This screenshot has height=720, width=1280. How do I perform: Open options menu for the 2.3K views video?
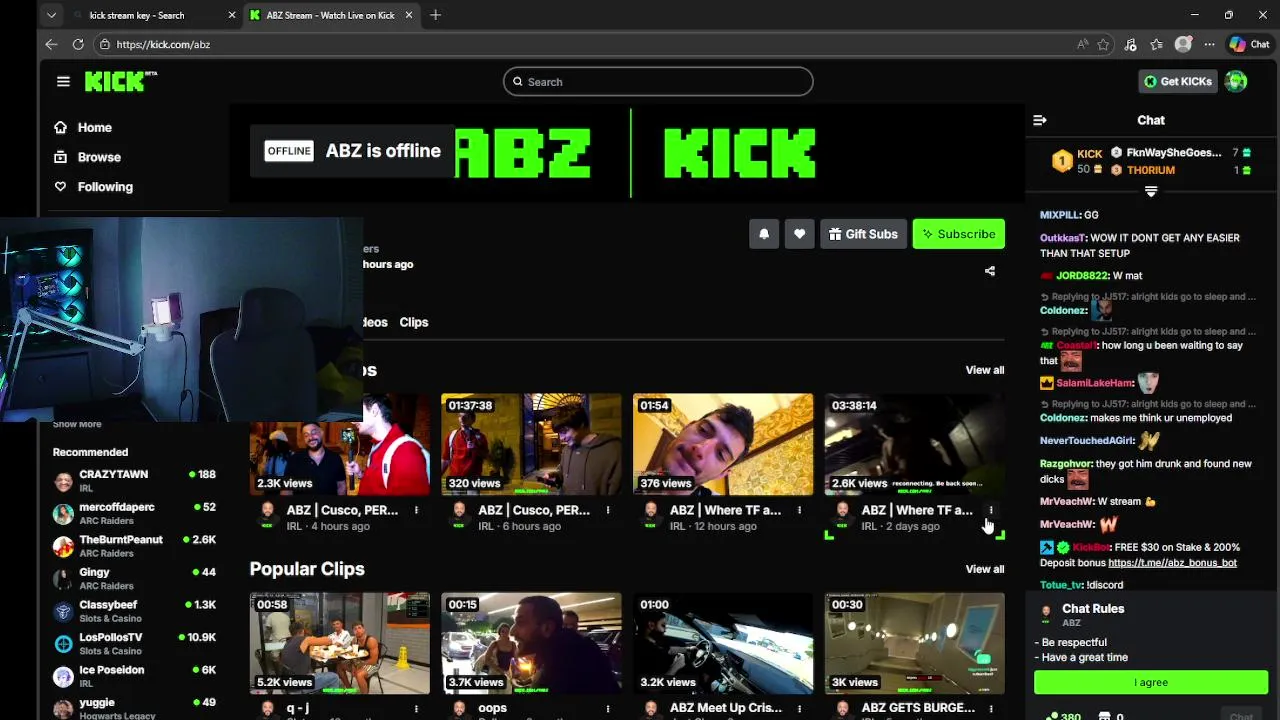416,510
